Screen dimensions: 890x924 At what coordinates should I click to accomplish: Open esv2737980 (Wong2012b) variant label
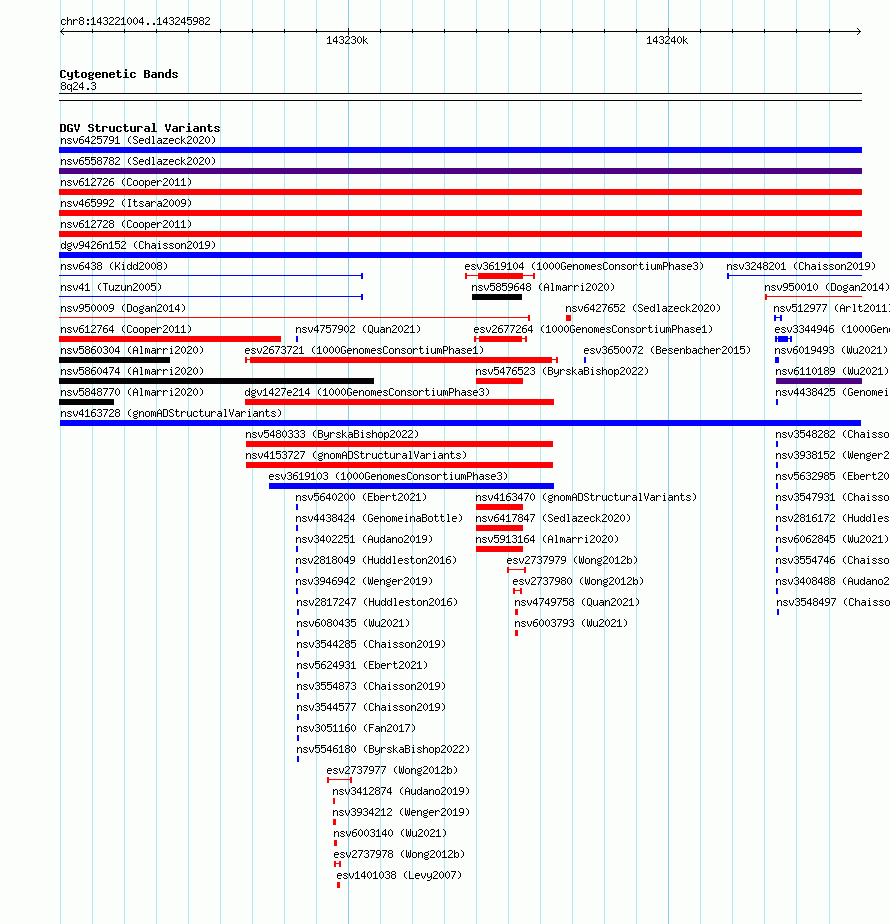(x=578, y=582)
